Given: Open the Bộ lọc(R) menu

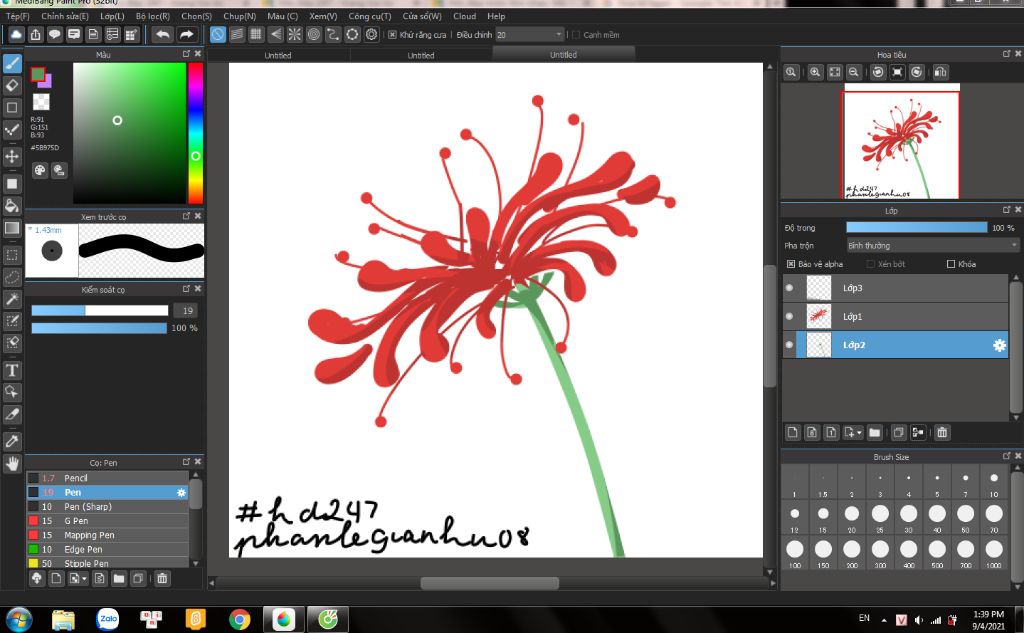Looking at the screenshot, I should 153,16.
